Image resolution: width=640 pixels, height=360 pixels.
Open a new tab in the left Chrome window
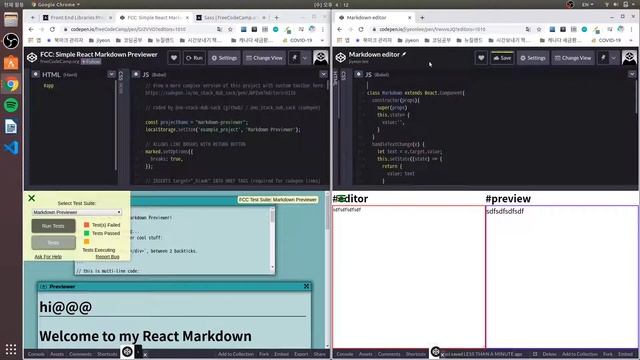(x=276, y=18)
